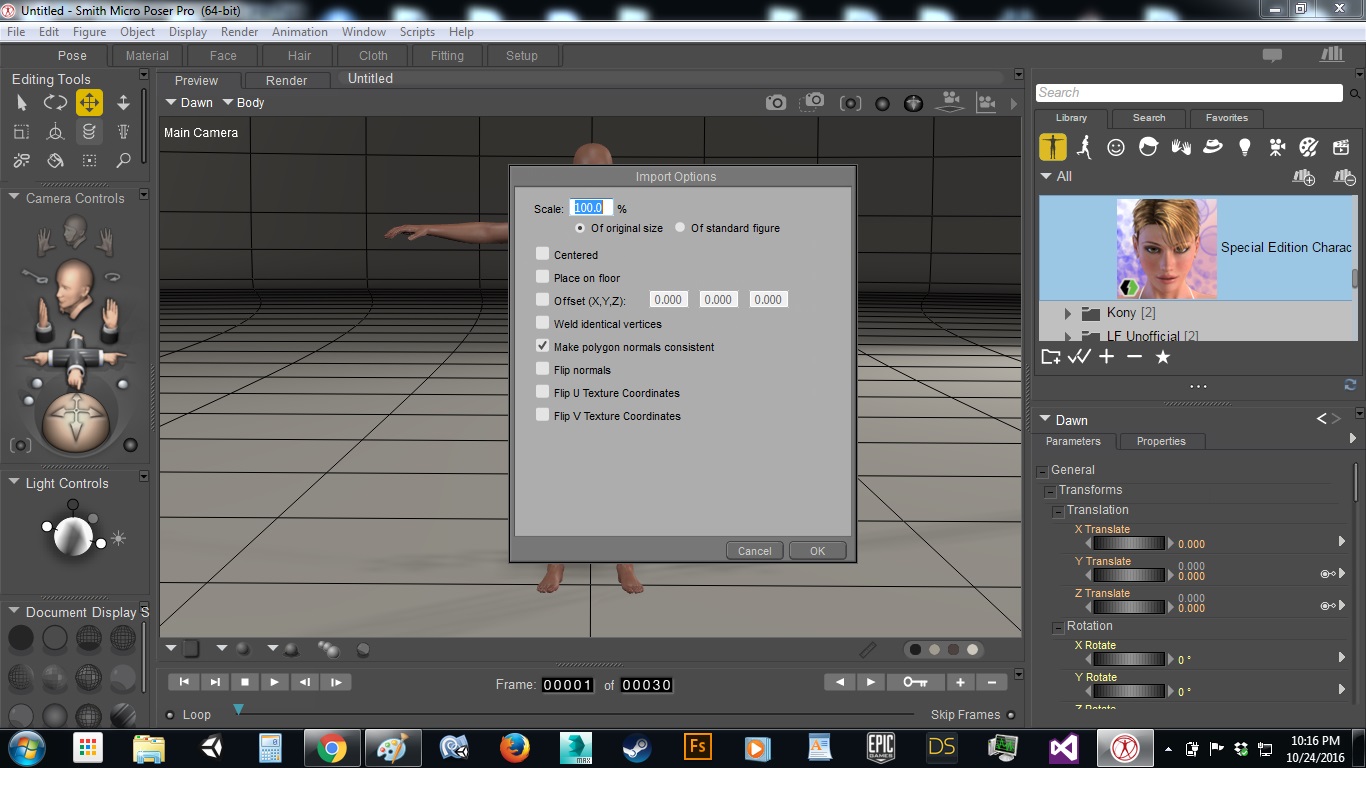The image size is (1366, 792).
Task: Select the Of standard figure radio option
Action: (680, 228)
